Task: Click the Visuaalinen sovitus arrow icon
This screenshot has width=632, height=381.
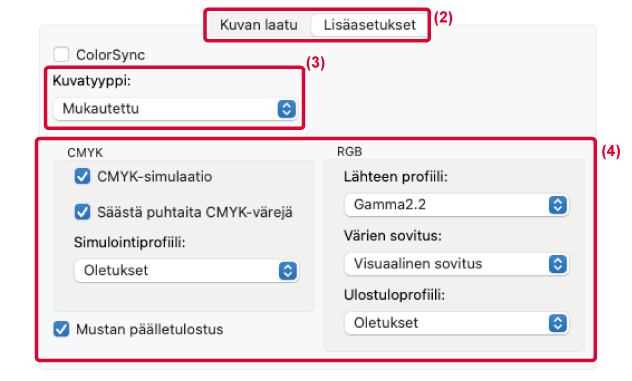Action: pyautogui.click(x=558, y=264)
